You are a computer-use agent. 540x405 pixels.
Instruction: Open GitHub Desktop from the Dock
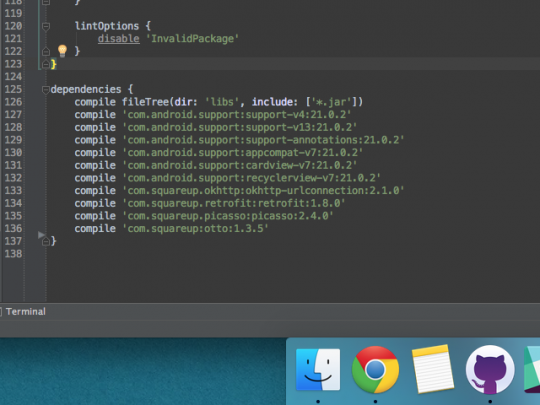tap(490, 370)
